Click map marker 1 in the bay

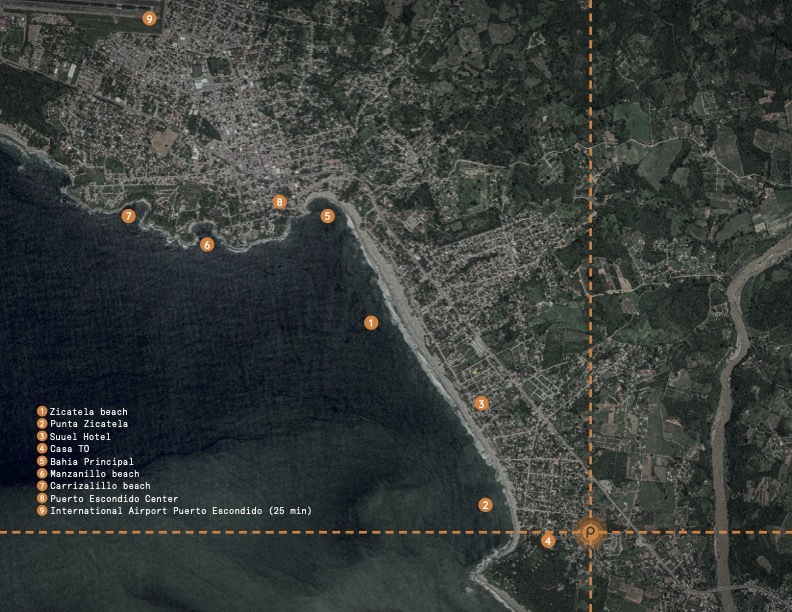371,323
